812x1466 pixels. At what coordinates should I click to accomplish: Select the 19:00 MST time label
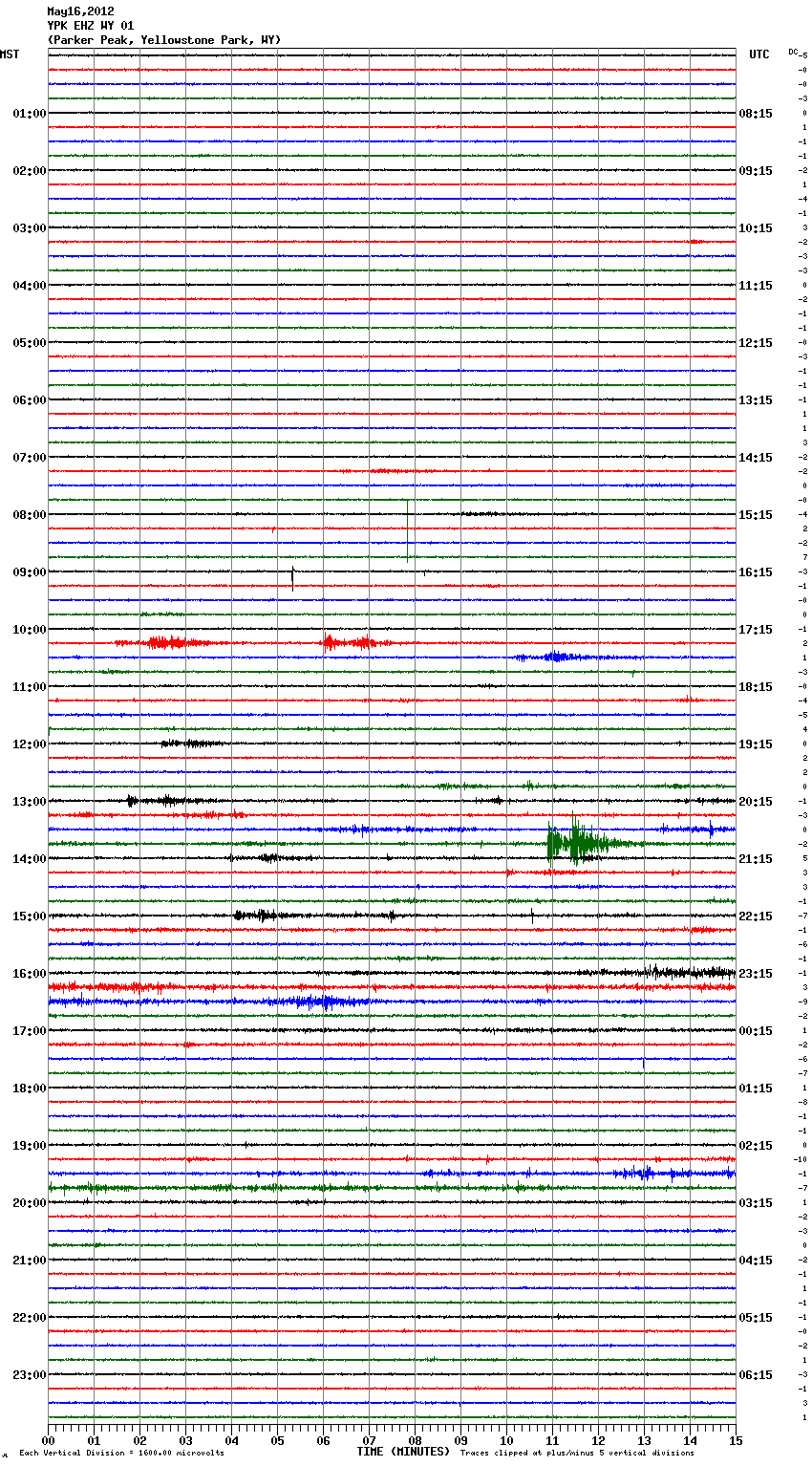(29, 1146)
